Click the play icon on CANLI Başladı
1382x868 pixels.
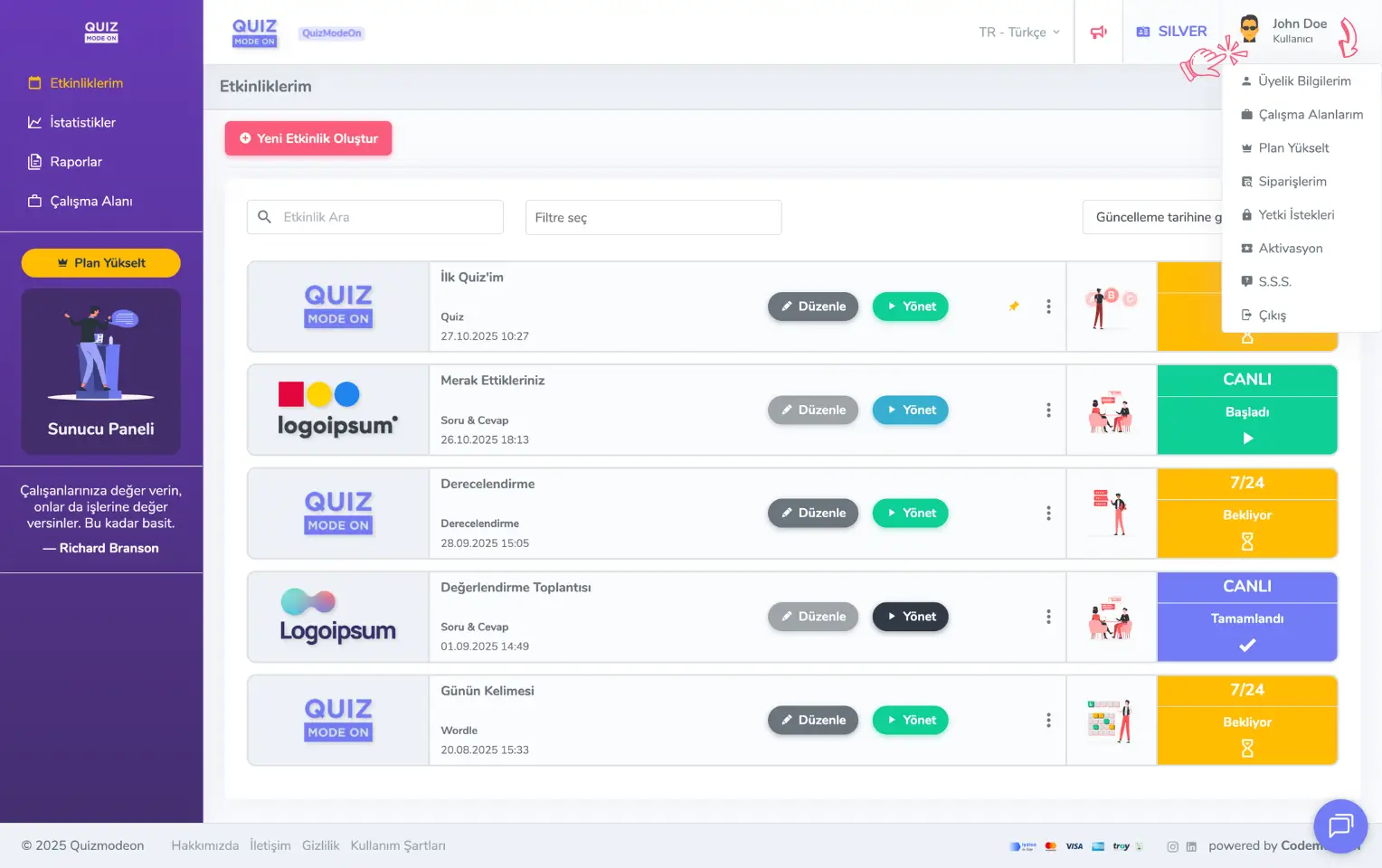[1247, 439]
